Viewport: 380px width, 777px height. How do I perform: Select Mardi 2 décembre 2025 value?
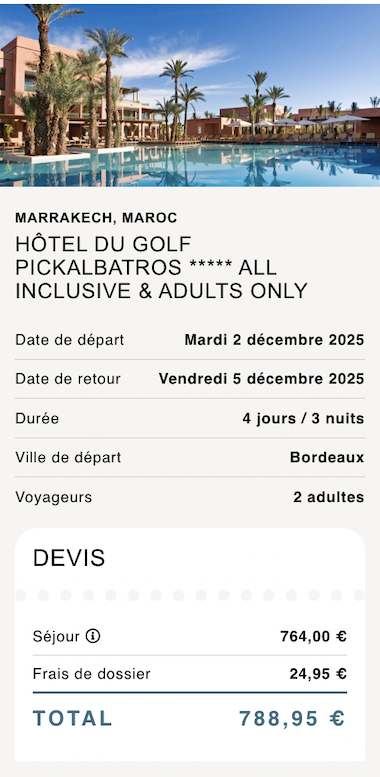[x=274, y=340]
